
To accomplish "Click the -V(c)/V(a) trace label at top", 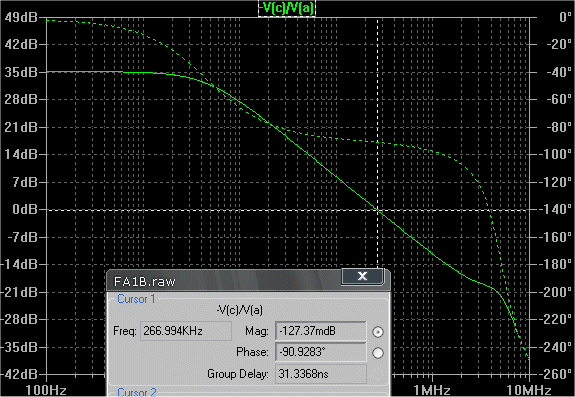I will tap(286, 8).
